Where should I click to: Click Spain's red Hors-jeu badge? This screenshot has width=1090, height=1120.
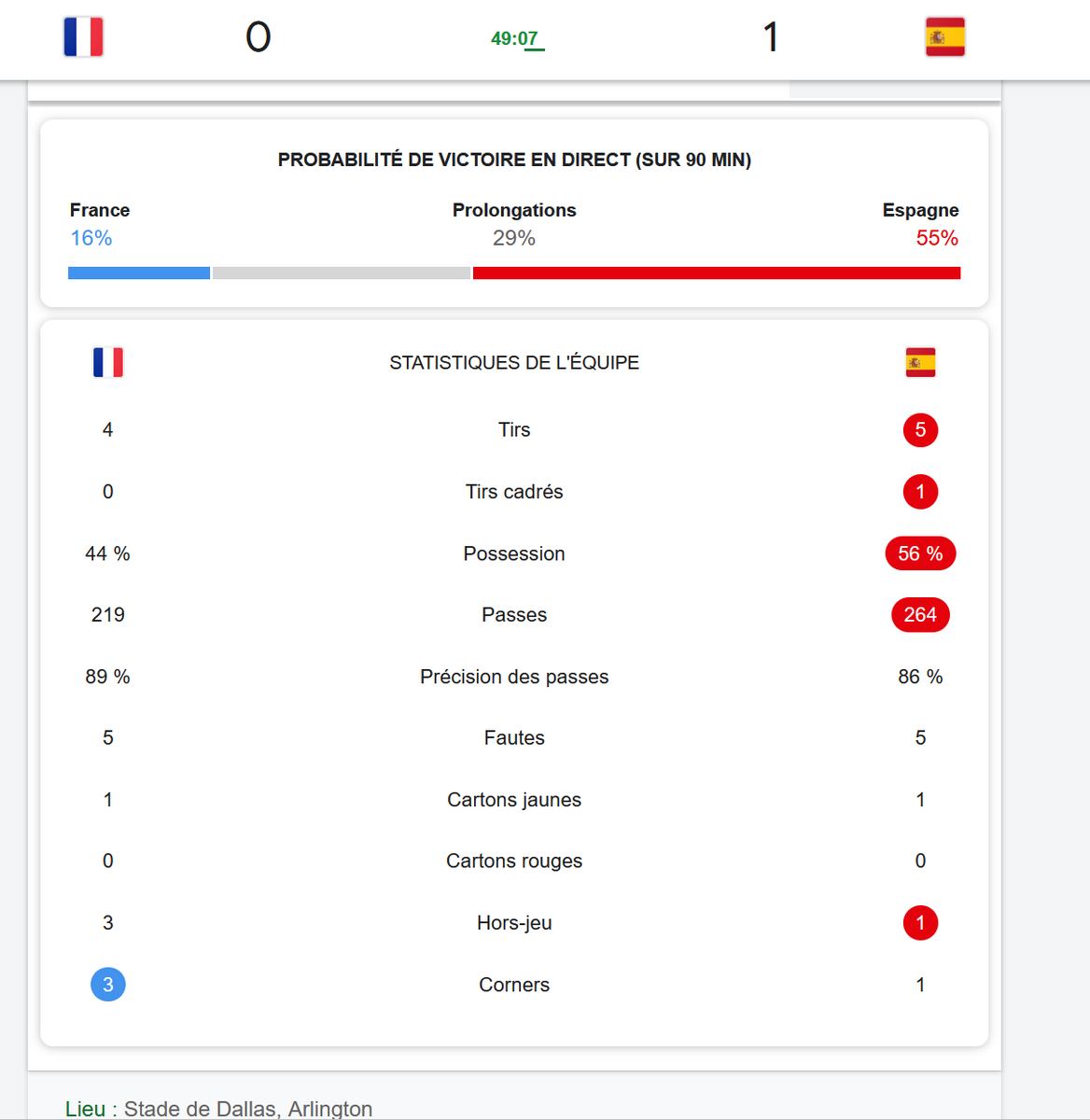click(x=920, y=923)
